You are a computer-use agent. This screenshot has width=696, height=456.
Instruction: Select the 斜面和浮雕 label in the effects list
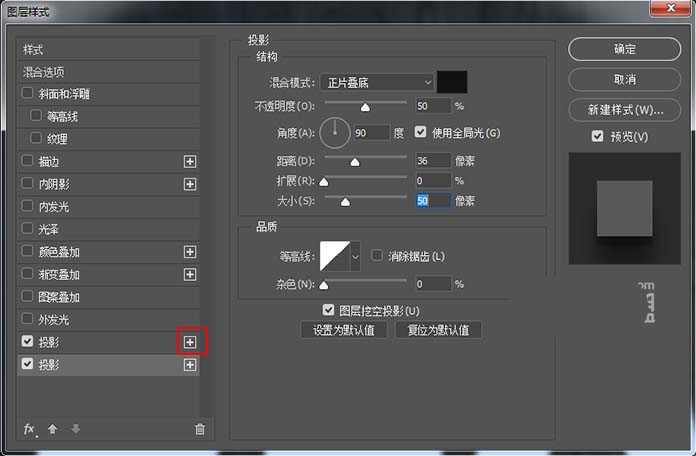64,94
